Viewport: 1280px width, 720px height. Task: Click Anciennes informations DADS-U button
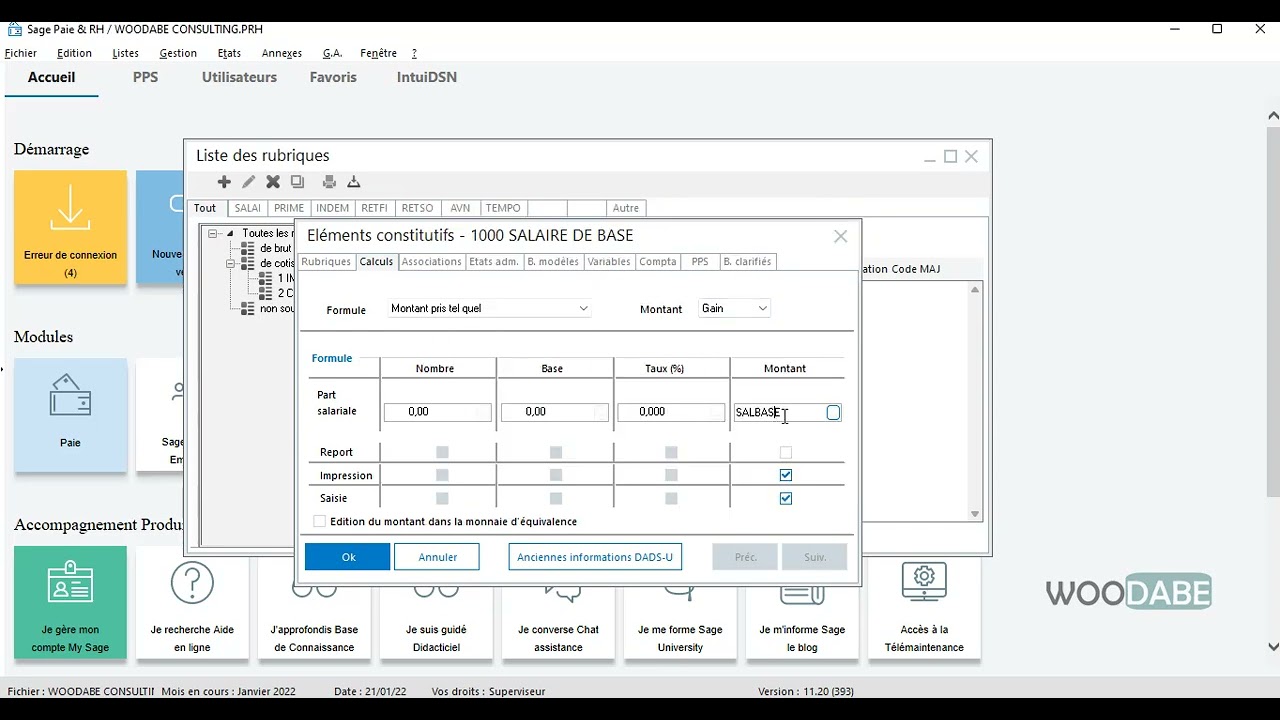595,557
